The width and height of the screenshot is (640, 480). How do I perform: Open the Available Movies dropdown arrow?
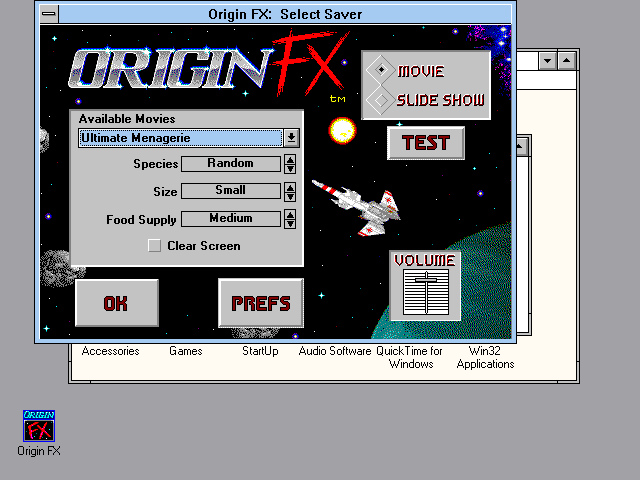point(291,138)
